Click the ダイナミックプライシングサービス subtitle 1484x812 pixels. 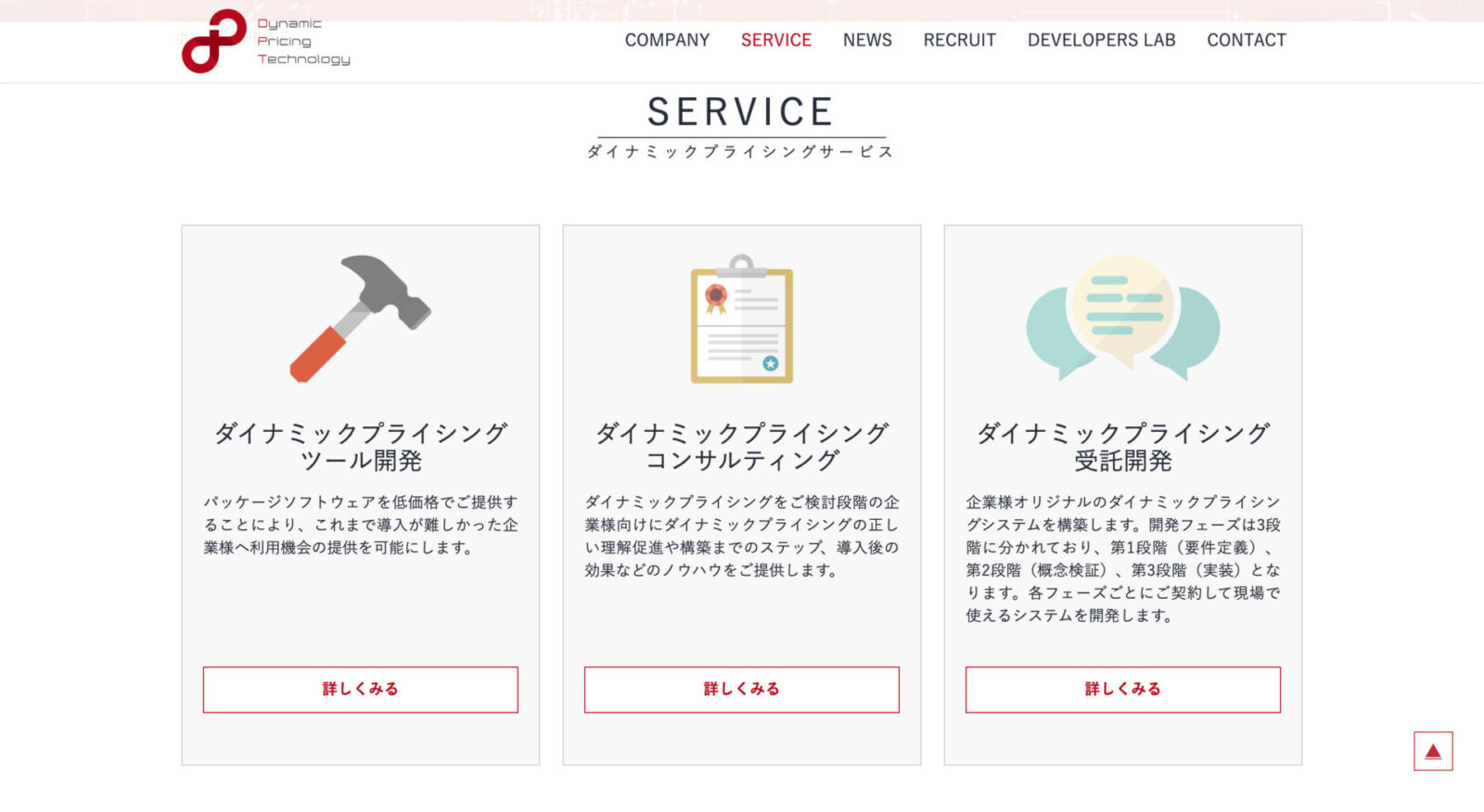741,152
